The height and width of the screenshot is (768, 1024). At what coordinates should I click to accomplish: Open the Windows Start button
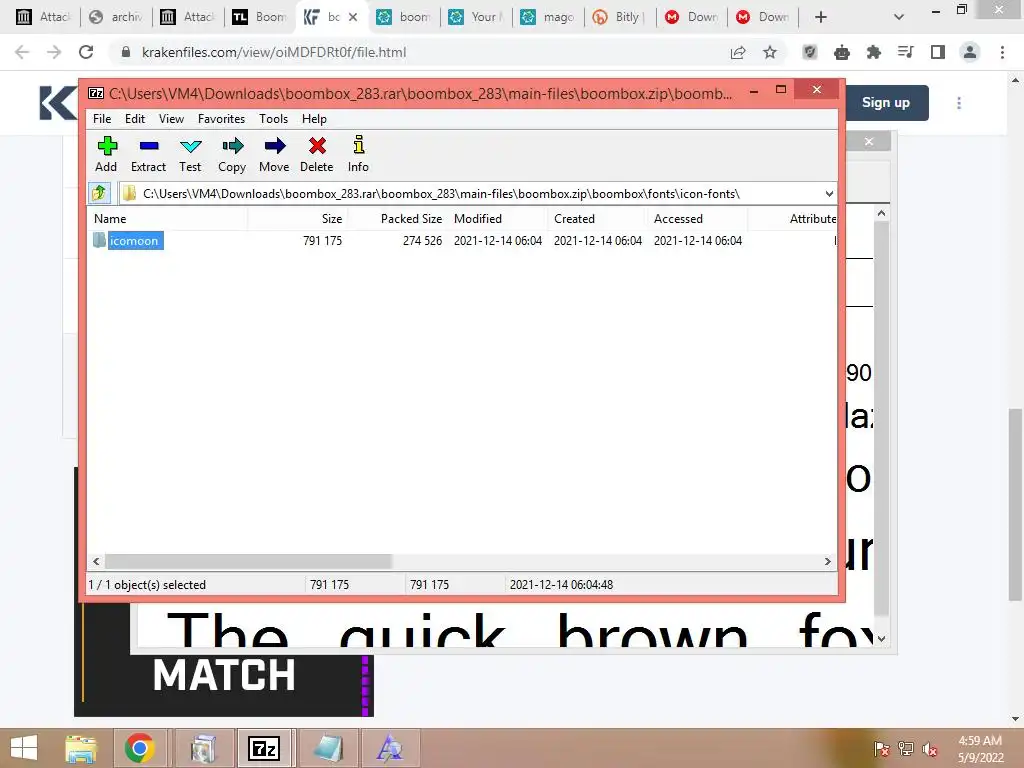[24, 748]
